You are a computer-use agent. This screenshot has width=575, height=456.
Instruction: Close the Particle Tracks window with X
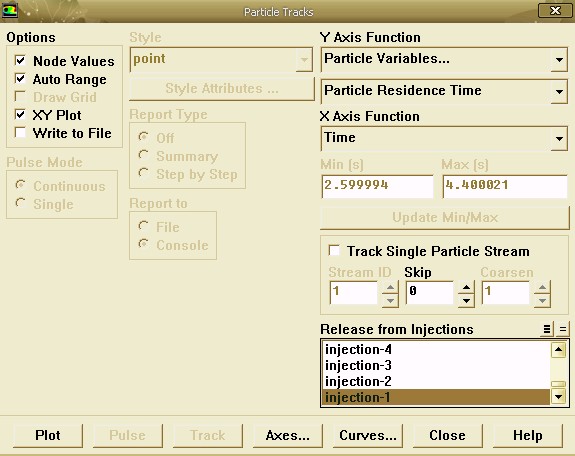(555, 10)
